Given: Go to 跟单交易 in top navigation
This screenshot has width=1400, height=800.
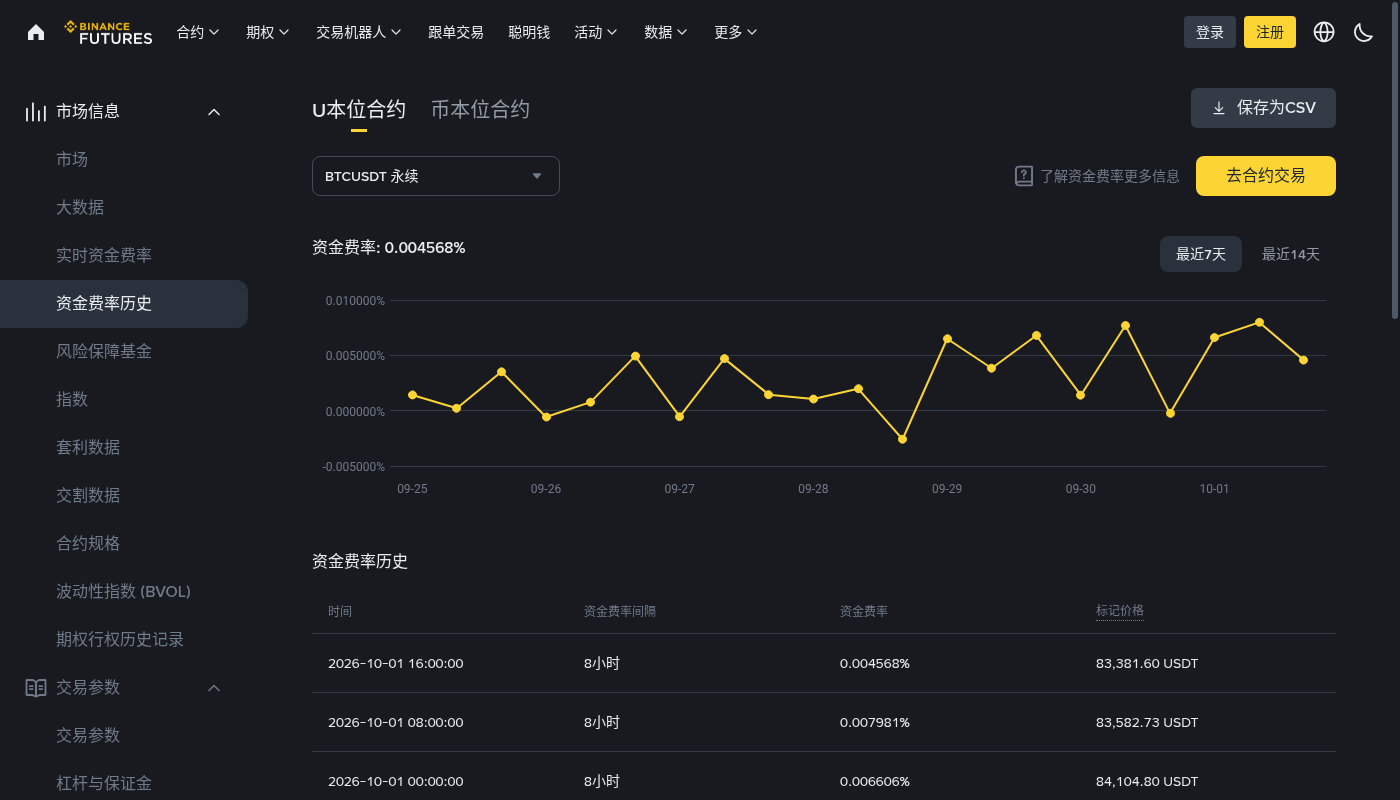Looking at the screenshot, I should 456,32.
